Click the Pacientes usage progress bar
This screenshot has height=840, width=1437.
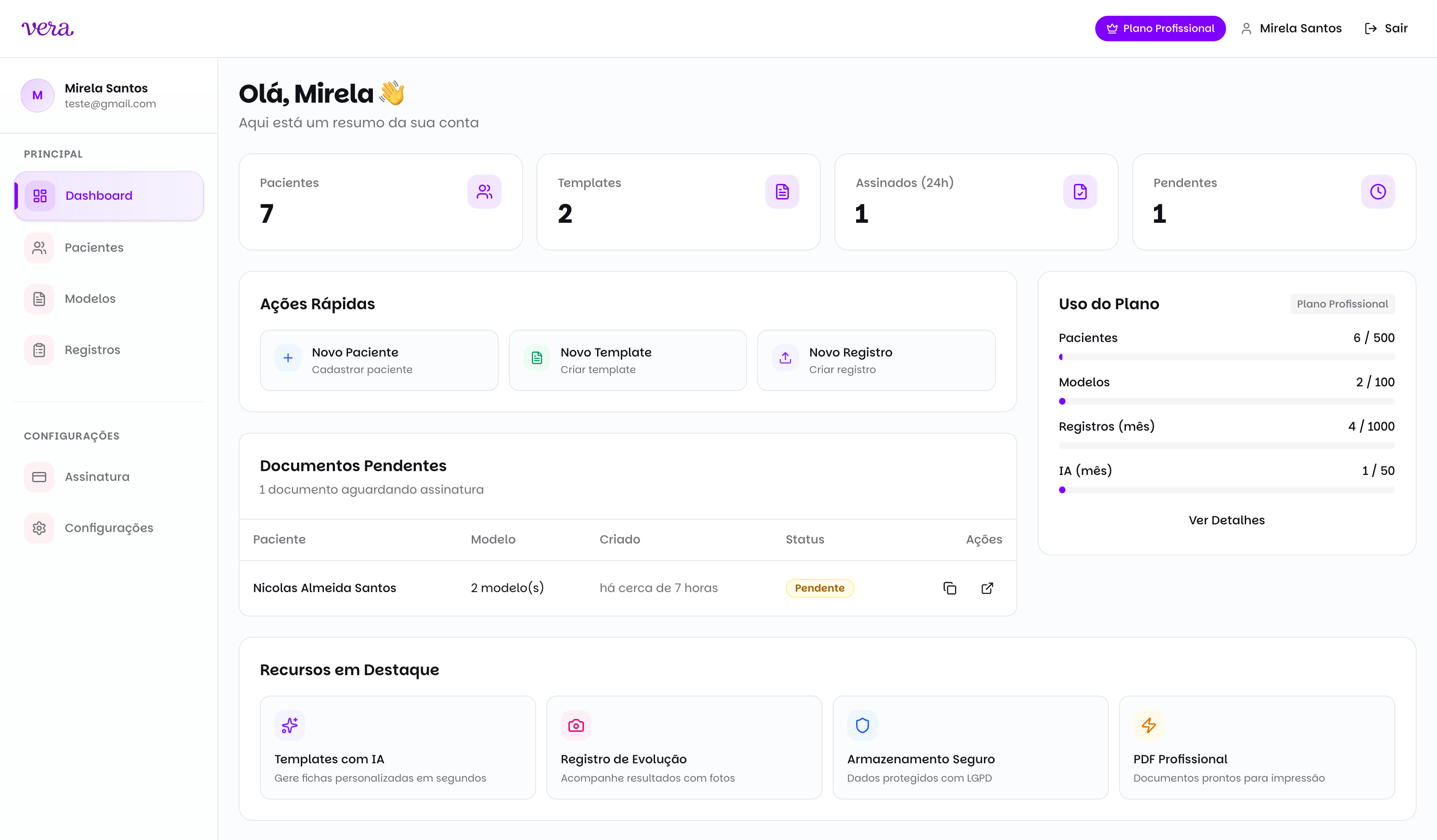(x=1226, y=357)
